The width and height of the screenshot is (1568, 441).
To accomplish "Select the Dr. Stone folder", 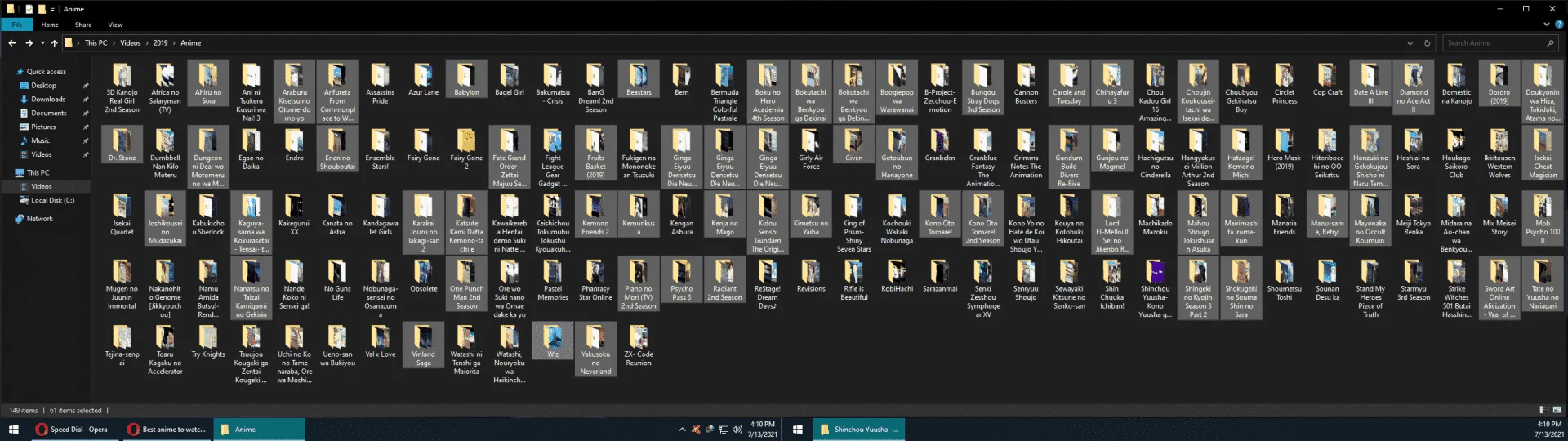I will click(122, 145).
